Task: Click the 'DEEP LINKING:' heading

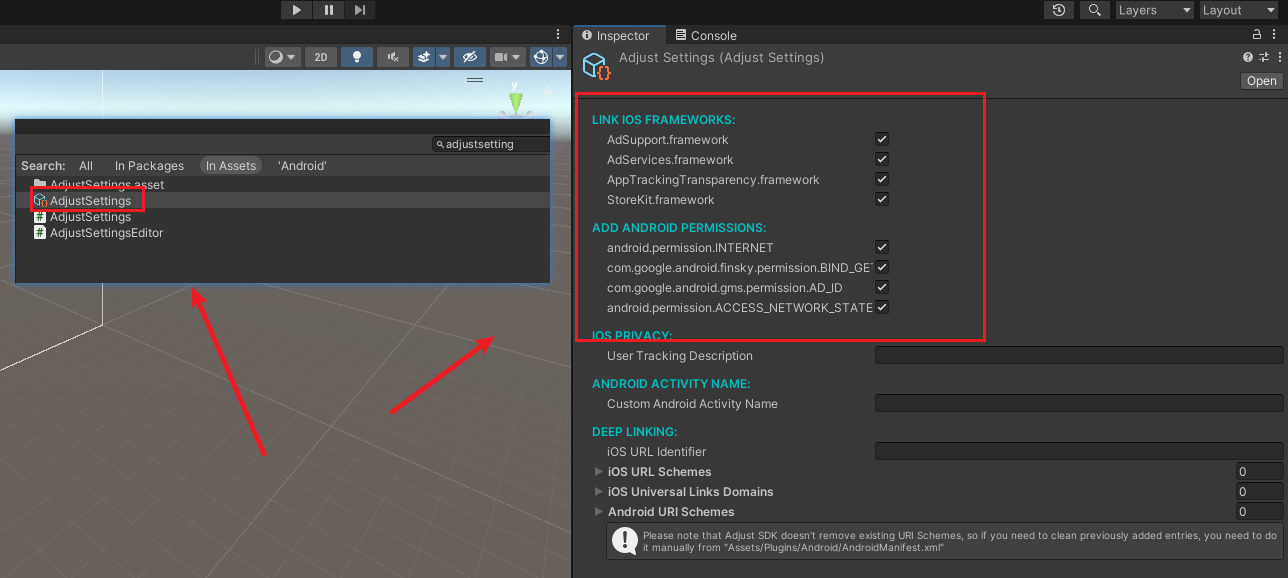Action: click(x=635, y=432)
